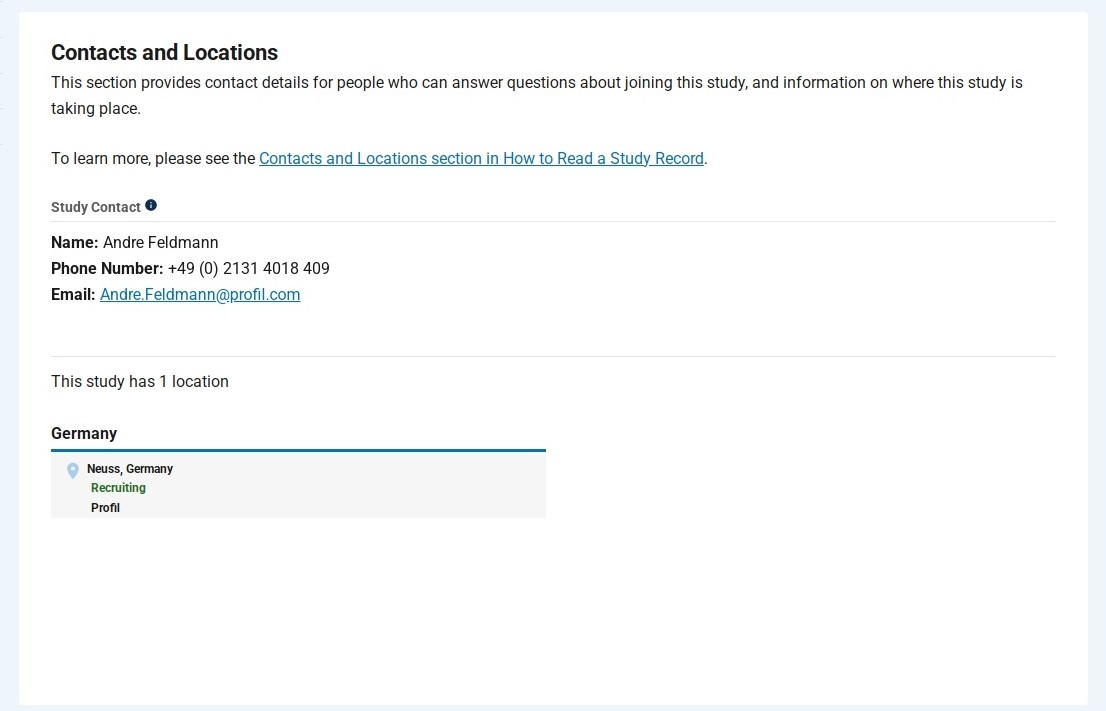The width and height of the screenshot is (1106, 711).
Task: Click the contact name Andre Feldmann
Action: tap(160, 242)
